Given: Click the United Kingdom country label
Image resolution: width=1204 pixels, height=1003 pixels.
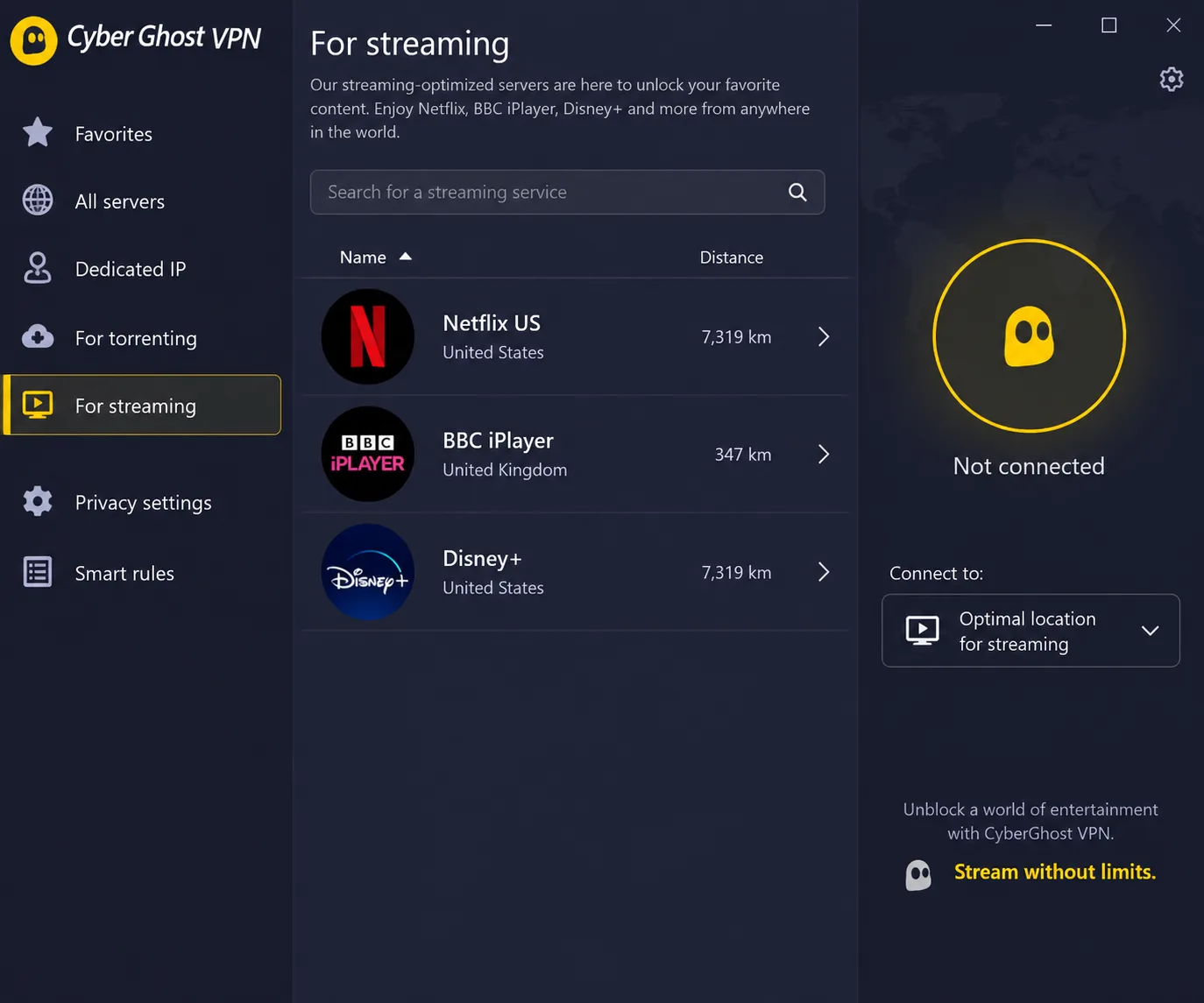Looking at the screenshot, I should tap(505, 470).
